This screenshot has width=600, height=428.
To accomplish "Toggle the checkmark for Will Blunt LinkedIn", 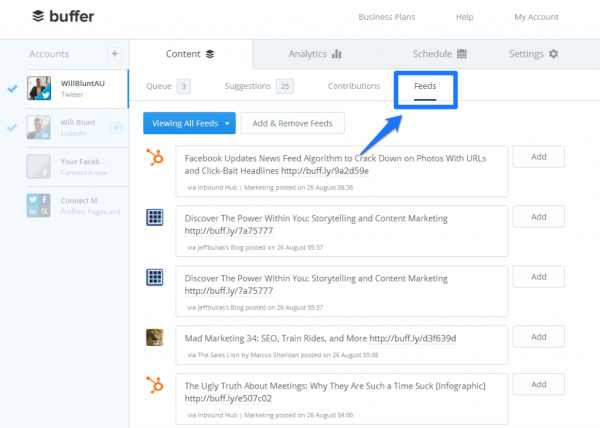I will tap(12, 127).
